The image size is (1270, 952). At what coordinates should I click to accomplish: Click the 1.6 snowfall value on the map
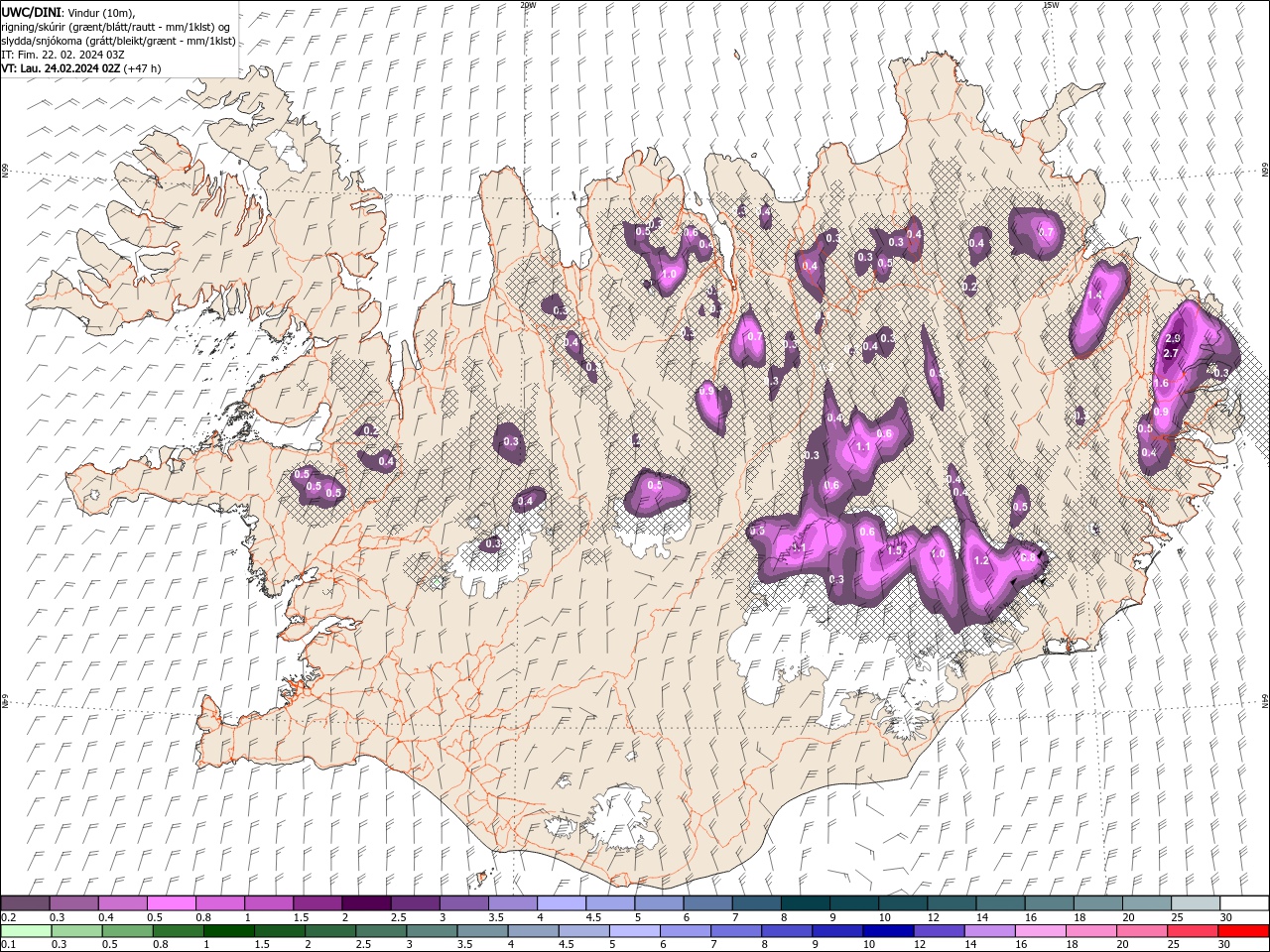tap(1161, 384)
